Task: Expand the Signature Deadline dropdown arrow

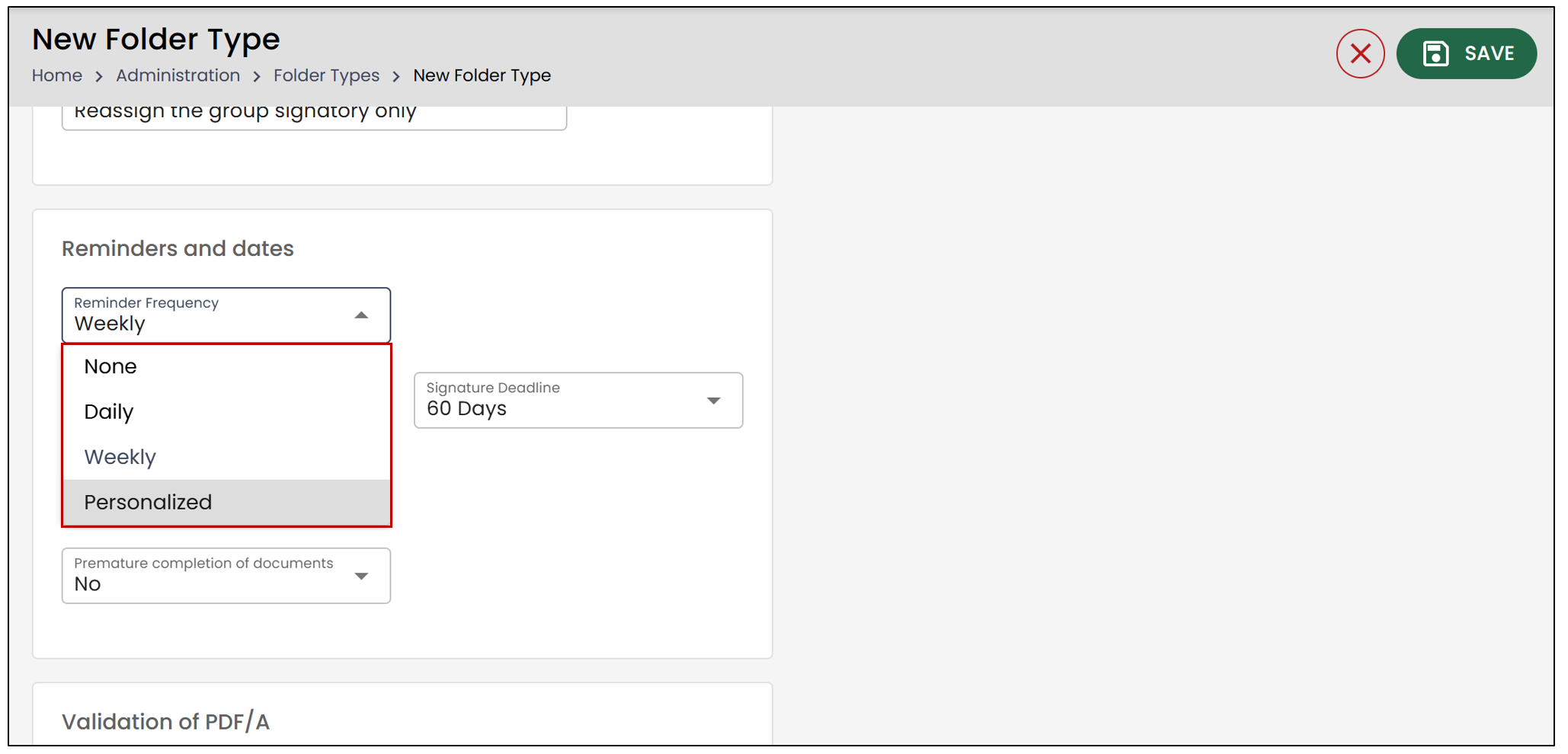Action: [x=714, y=401]
